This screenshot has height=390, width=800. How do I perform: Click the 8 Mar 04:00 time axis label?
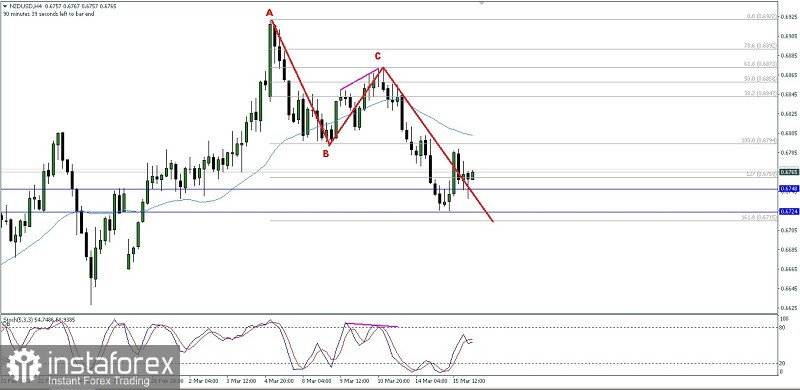click(x=316, y=381)
